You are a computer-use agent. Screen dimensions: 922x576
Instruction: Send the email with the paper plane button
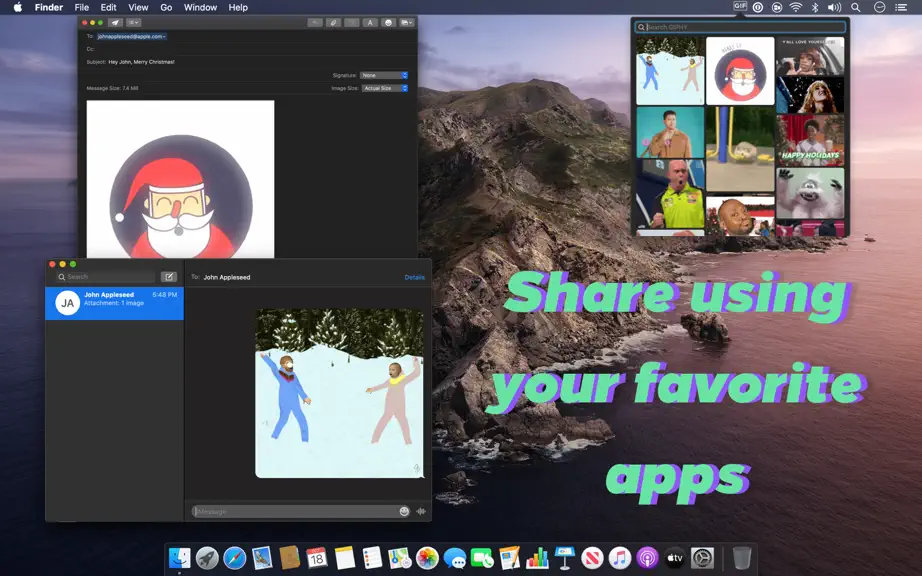pyautogui.click(x=115, y=23)
